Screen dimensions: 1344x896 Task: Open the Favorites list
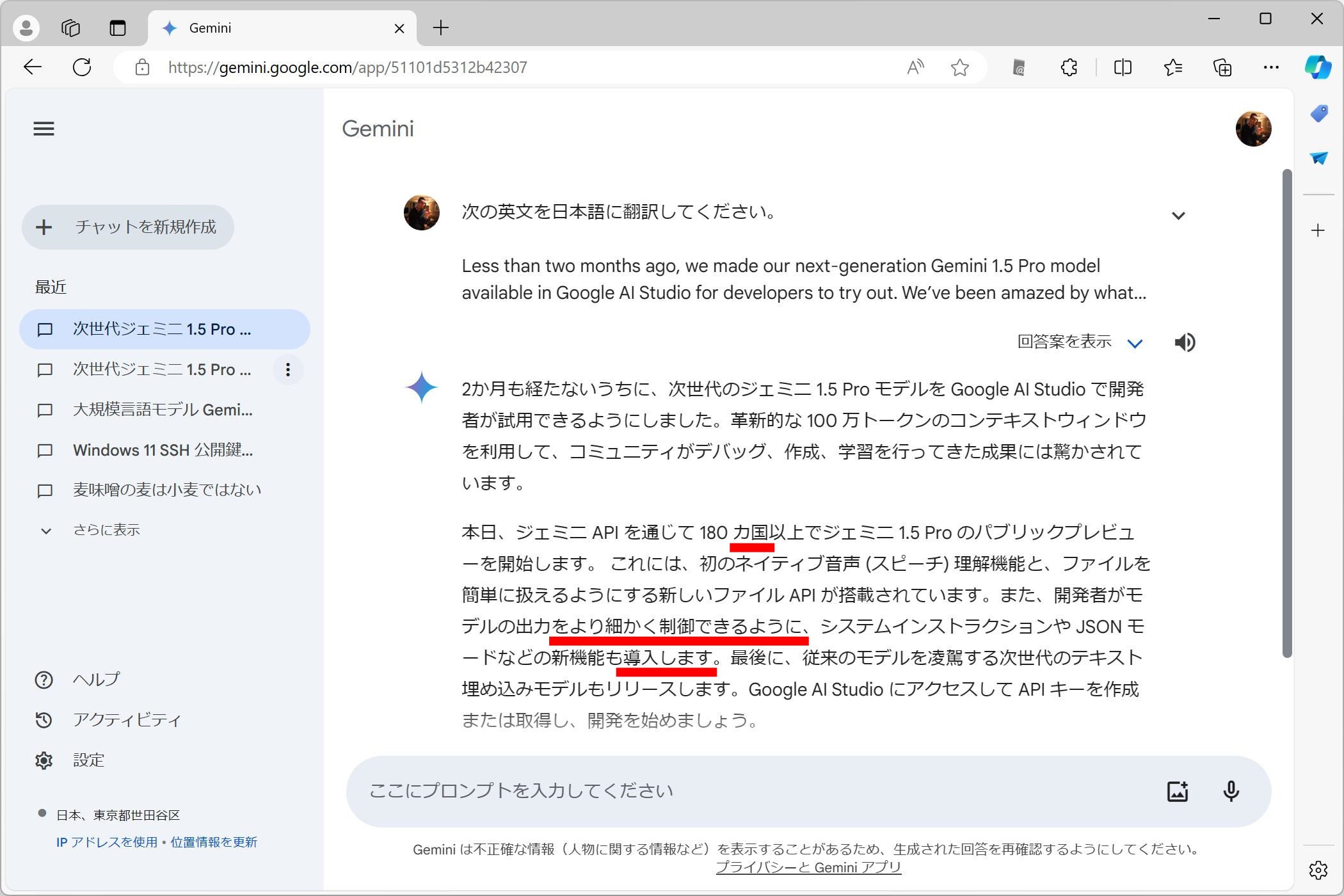1172,67
